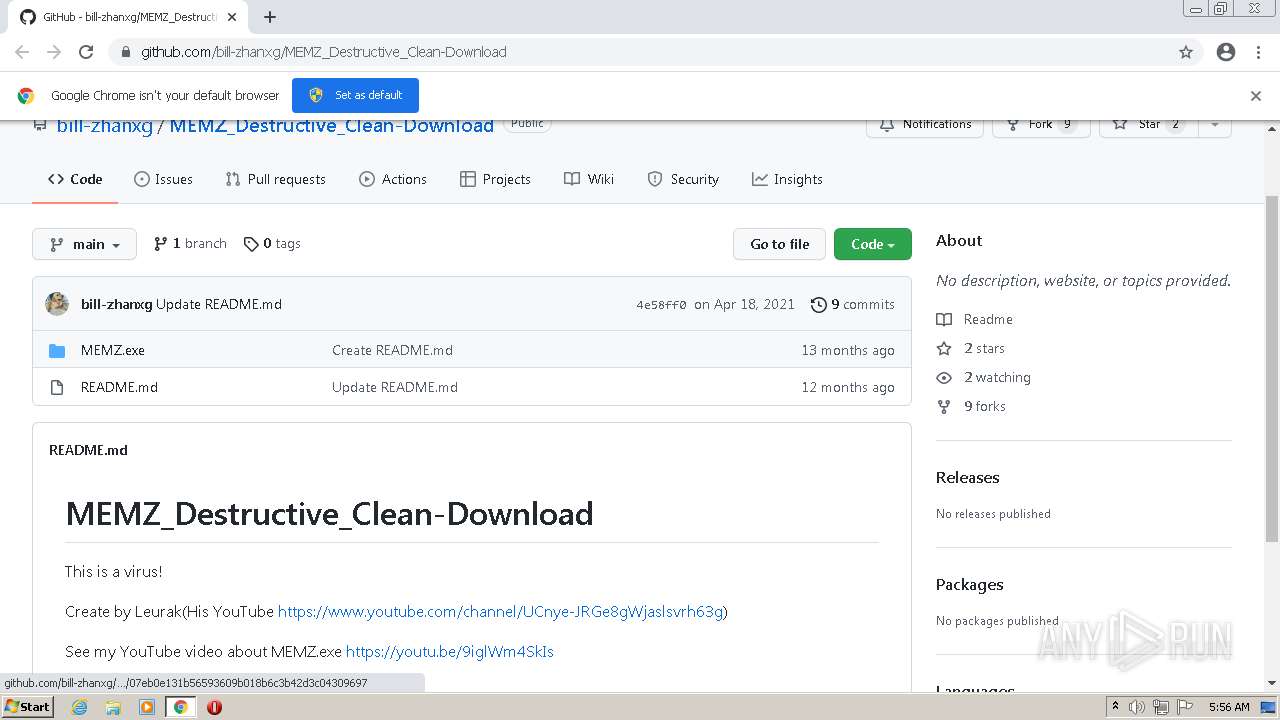Image resolution: width=1280 pixels, height=720 pixels.
Task: Open the Update README.md latest commit message
Action: pyautogui.click(x=219, y=304)
